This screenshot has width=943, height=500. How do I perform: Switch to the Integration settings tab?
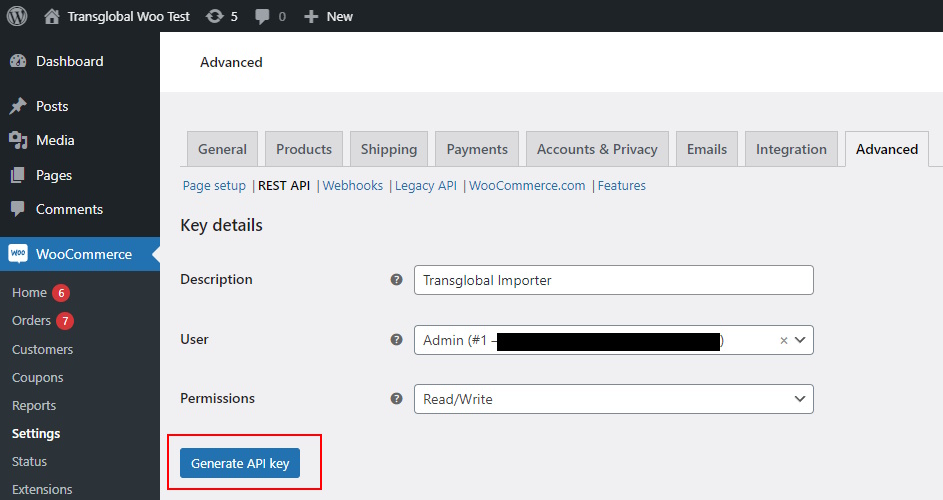point(791,149)
